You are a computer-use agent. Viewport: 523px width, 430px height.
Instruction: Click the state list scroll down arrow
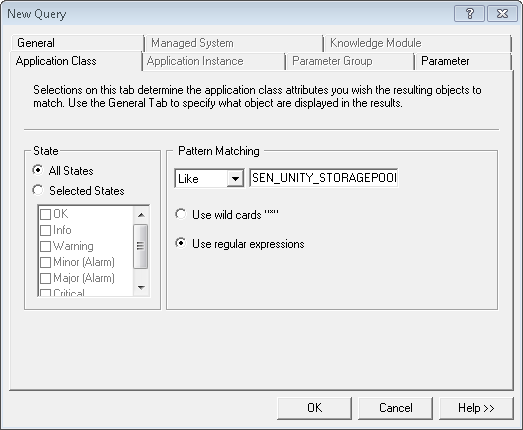point(141,288)
